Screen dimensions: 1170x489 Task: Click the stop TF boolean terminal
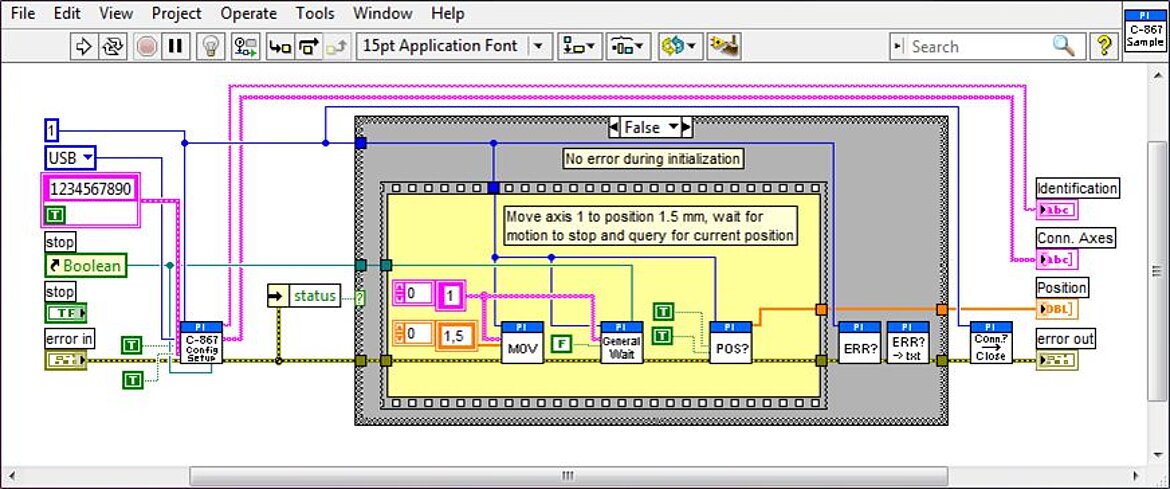[x=66, y=313]
